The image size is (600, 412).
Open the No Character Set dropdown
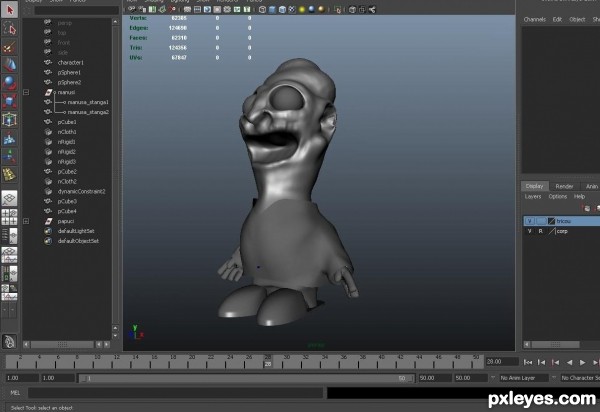tap(580, 378)
